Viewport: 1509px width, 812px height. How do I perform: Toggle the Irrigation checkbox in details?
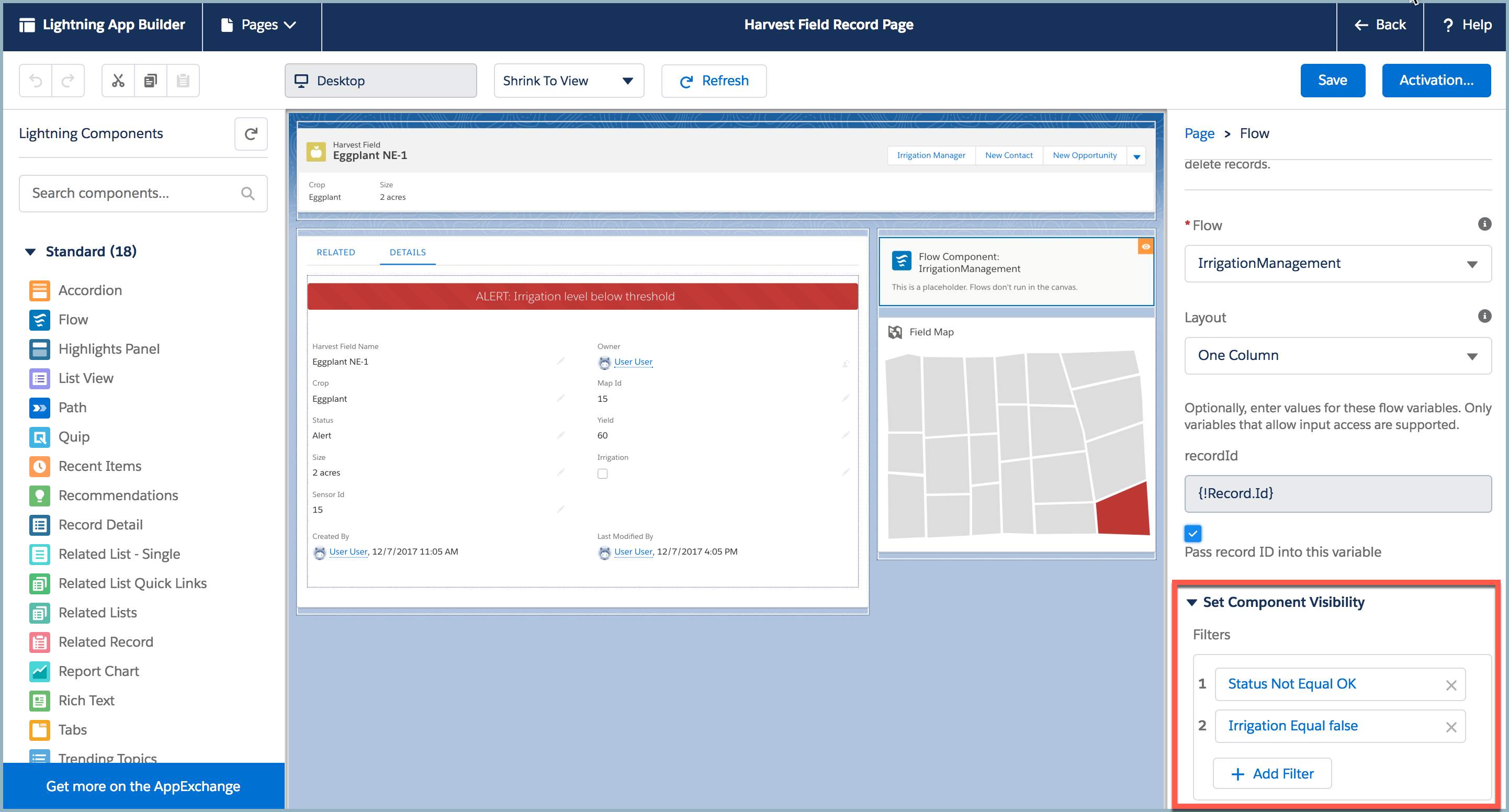602,473
